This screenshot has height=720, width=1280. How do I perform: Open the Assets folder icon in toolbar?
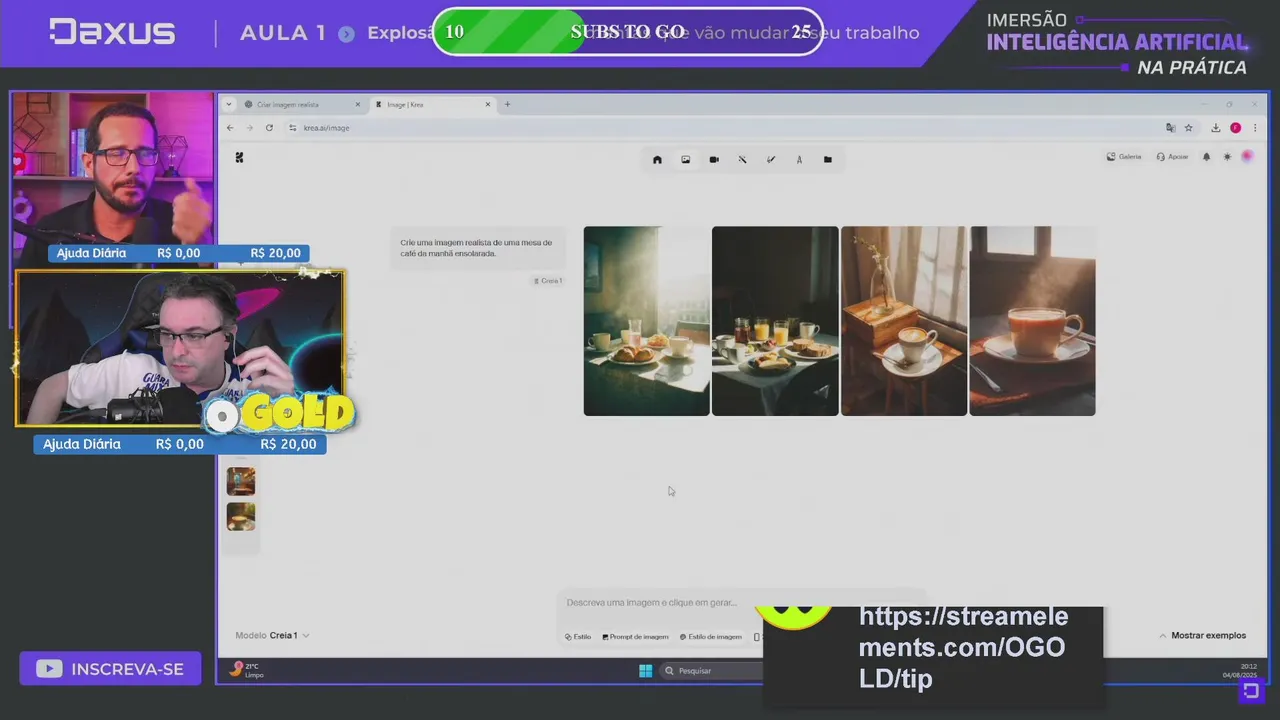coord(827,160)
